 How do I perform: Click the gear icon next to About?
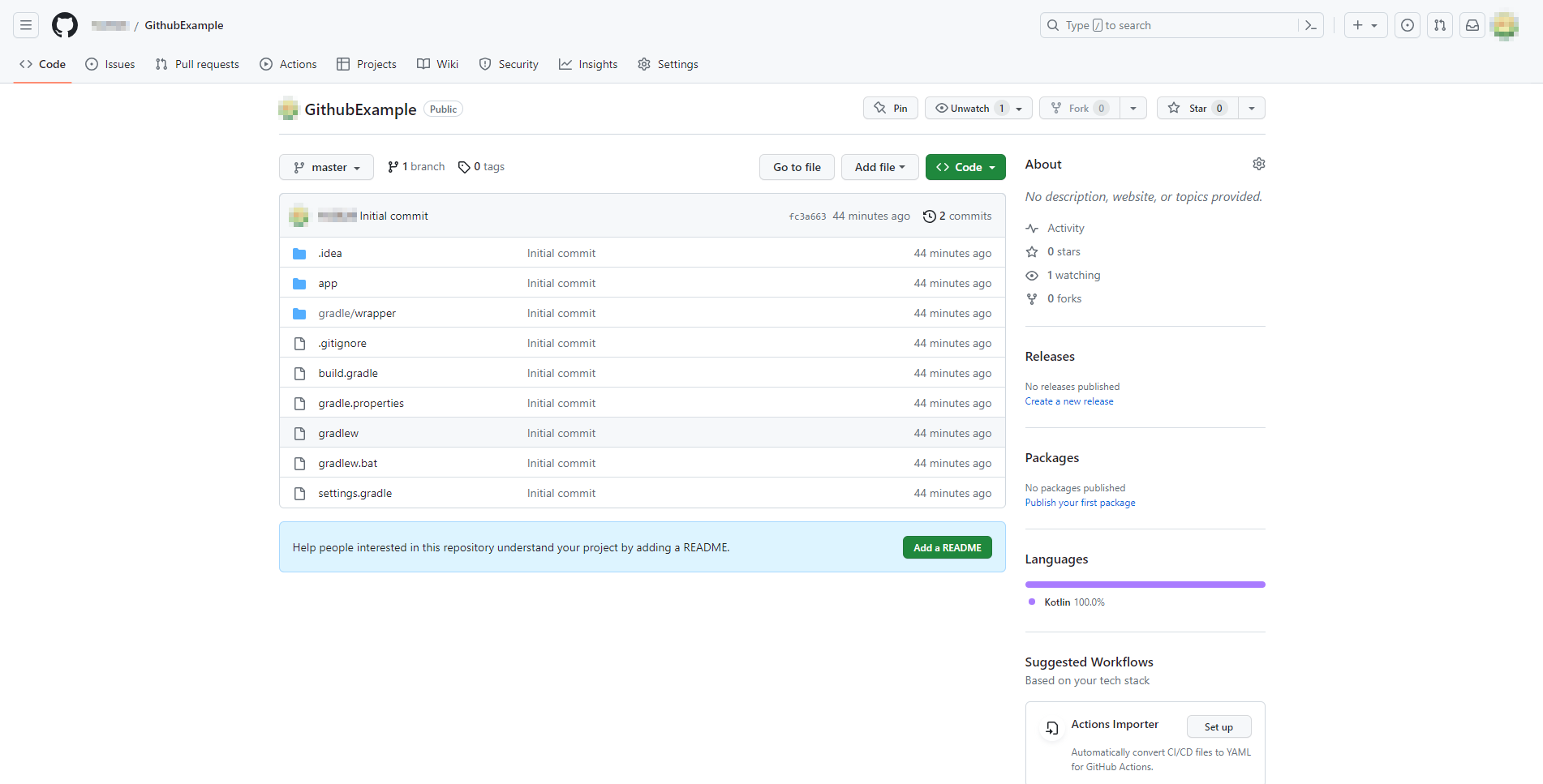1258,164
